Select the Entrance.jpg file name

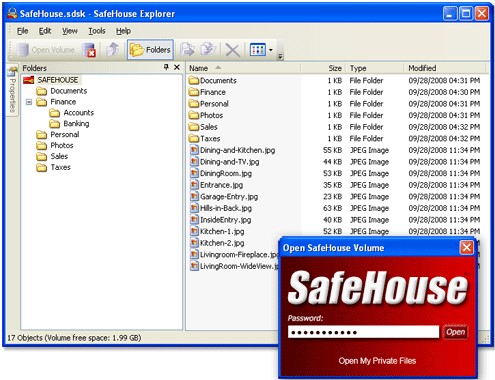point(221,185)
